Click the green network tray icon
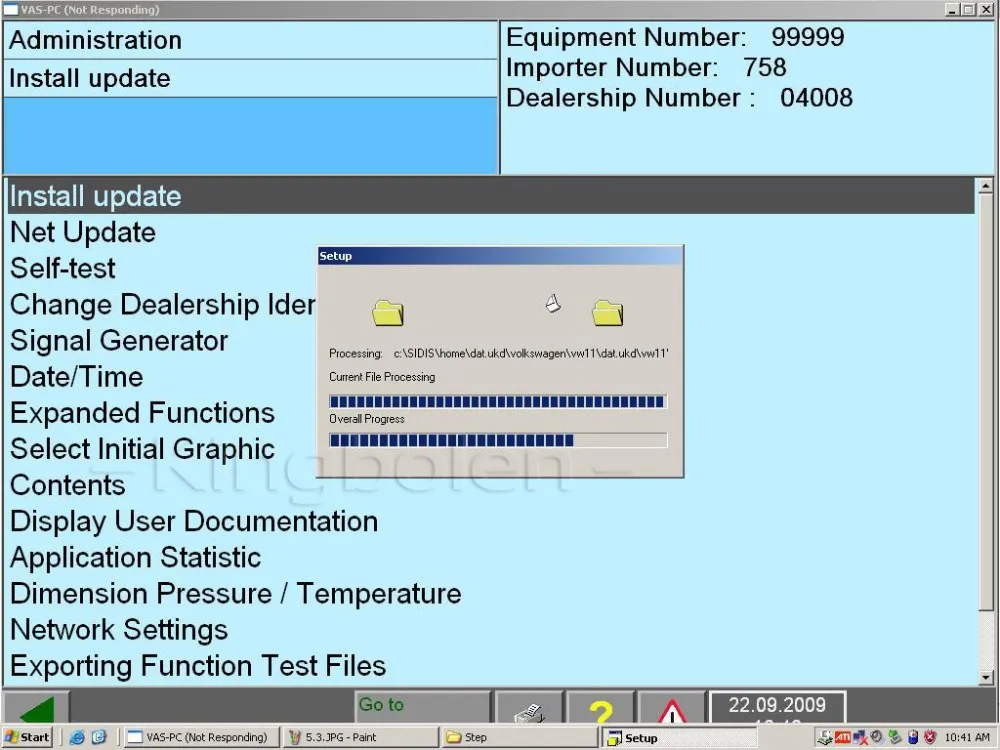 point(895,738)
